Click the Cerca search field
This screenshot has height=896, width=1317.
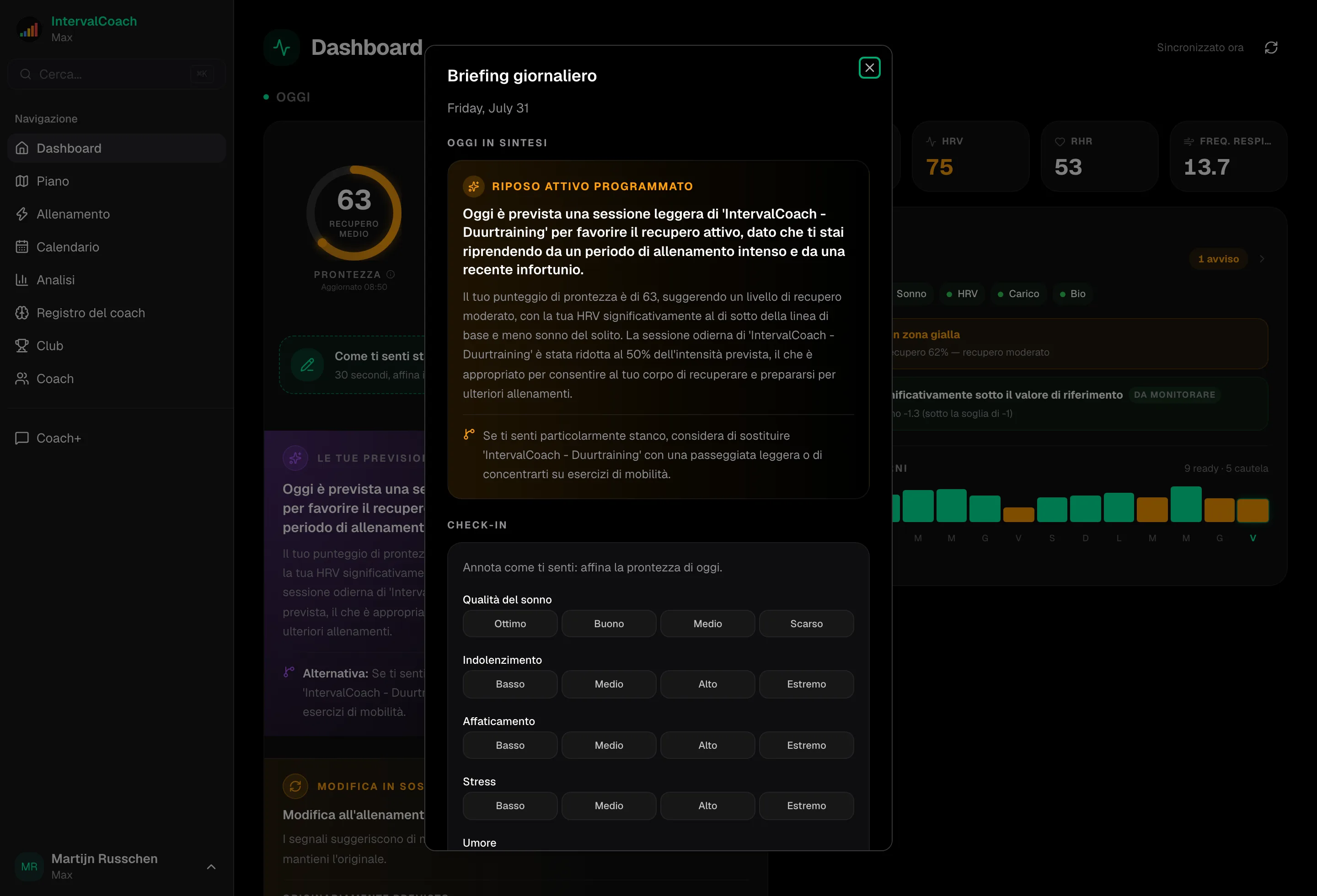tap(117, 74)
